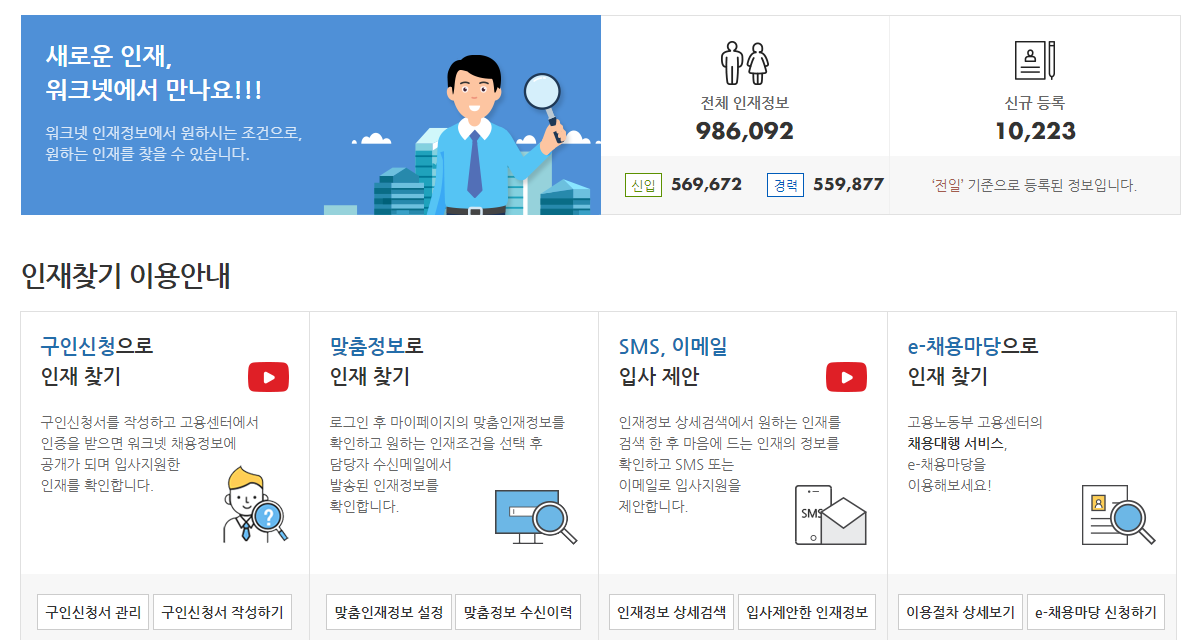Click the document magnifier icon in e-채용마당 card
The image size is (1199, 640).
pyautogui.click(x=1118, y=515)
